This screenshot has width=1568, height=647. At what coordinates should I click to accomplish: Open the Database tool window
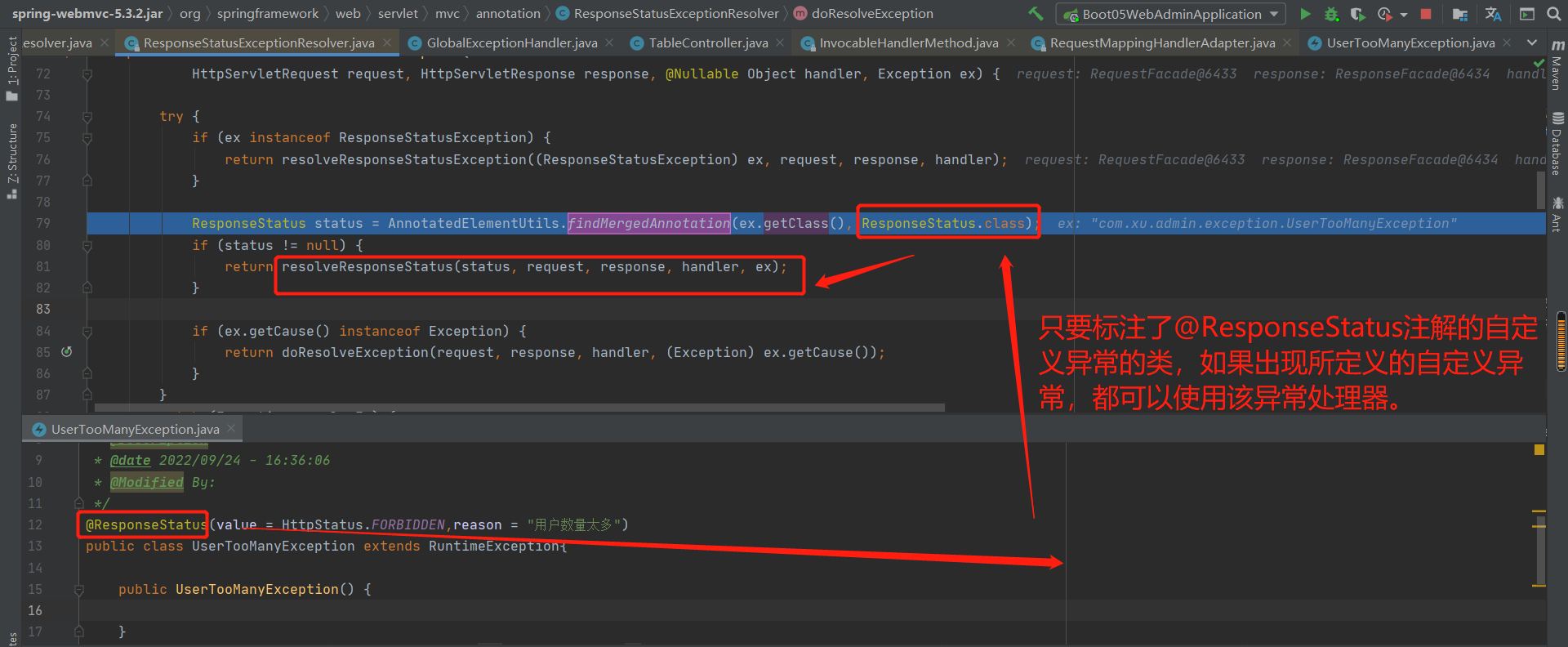(1557, 144)
